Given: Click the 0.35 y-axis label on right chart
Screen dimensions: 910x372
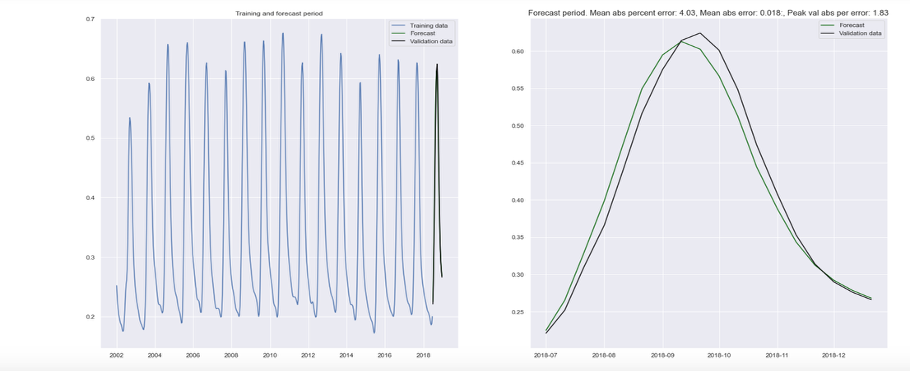Looking at the screenshot, I should pyautogui.click(x=518, y=237).
